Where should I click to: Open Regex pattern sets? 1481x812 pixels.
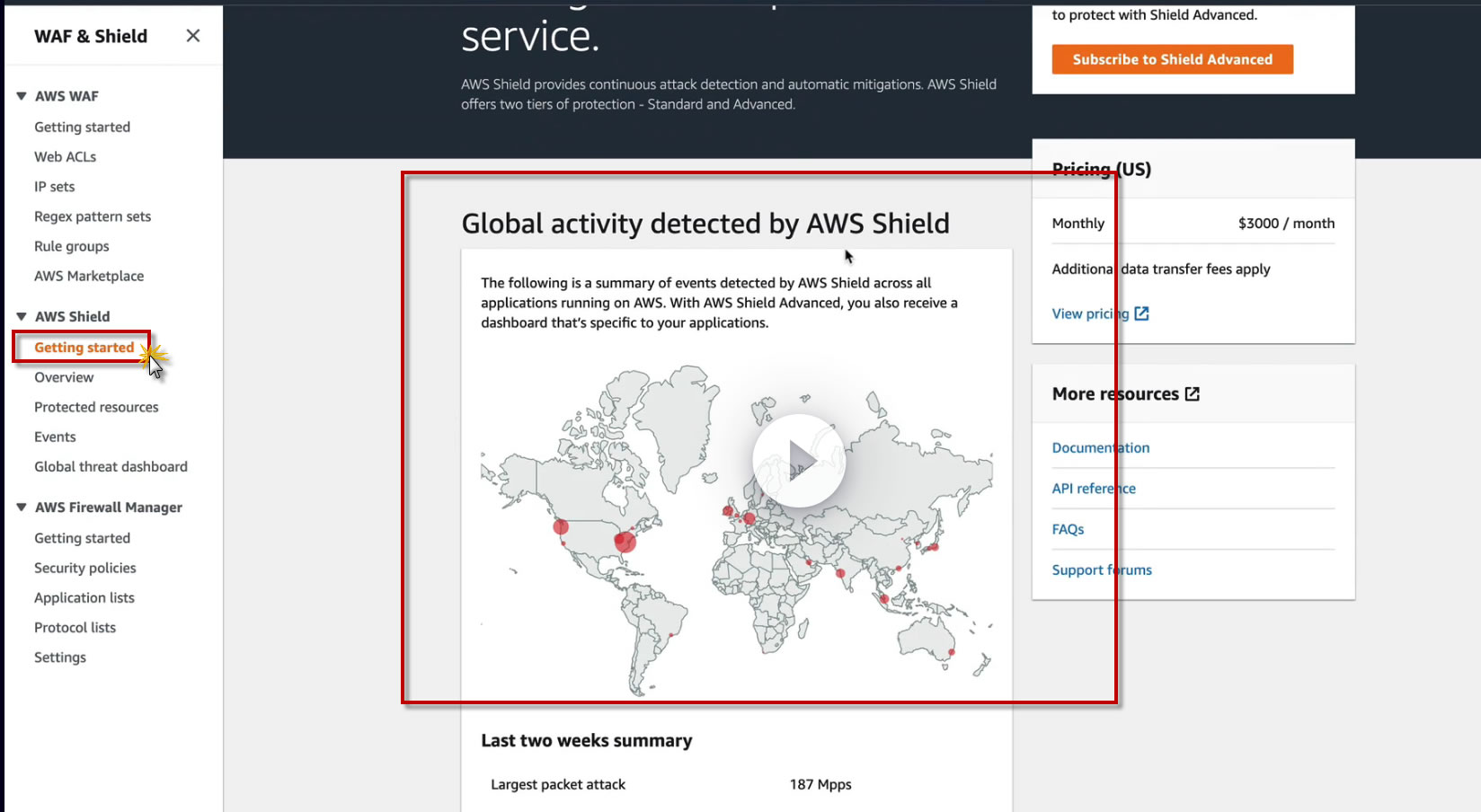(93, 216)
